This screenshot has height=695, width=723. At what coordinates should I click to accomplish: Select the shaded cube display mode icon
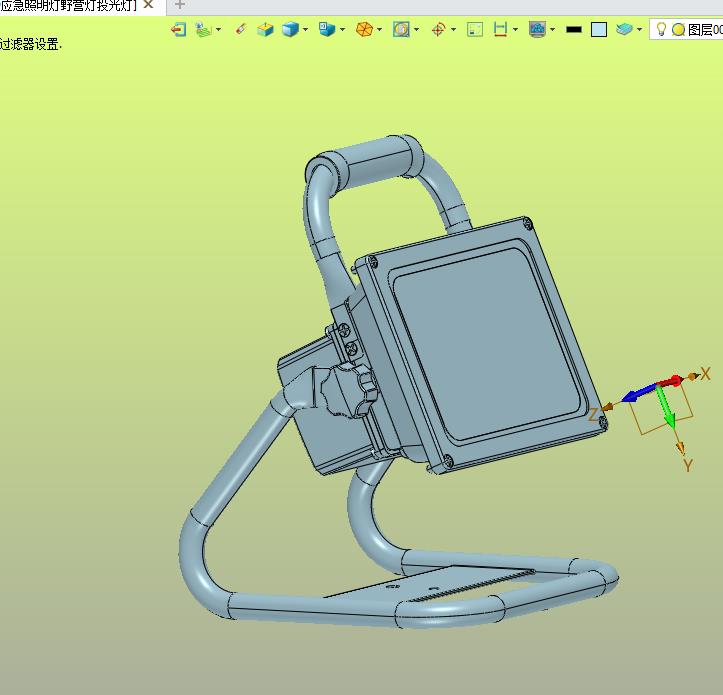tap(290, 30)
